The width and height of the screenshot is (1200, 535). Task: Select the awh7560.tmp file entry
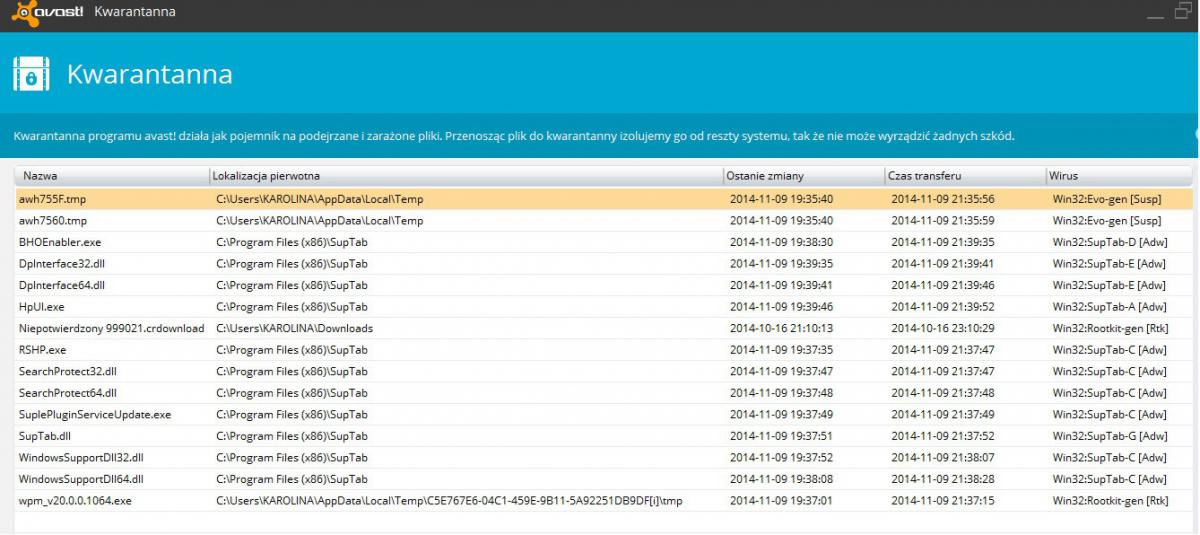(x=603, y=220)
